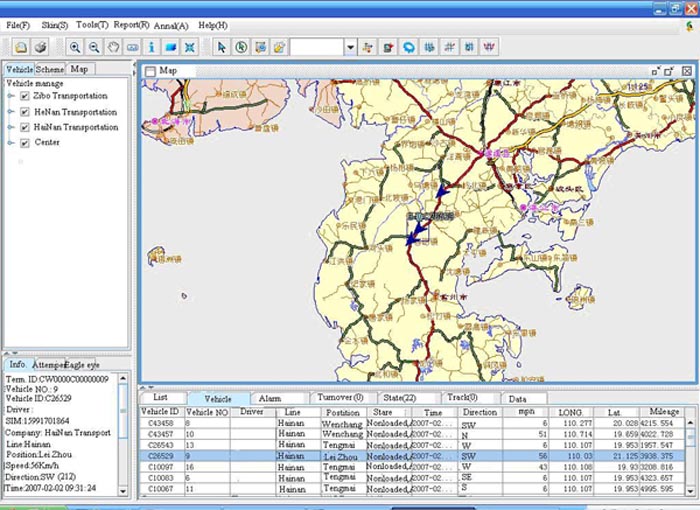Switch to the Alarm tab
The image size is (700, 510).
pyautogui.click(x=270, y=398)
